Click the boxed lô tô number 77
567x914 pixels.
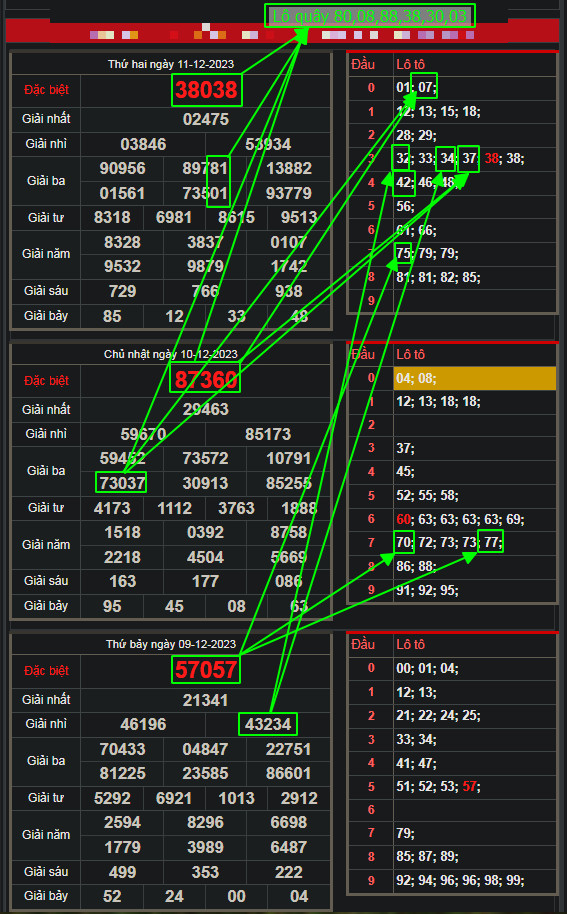click(491, 542)
